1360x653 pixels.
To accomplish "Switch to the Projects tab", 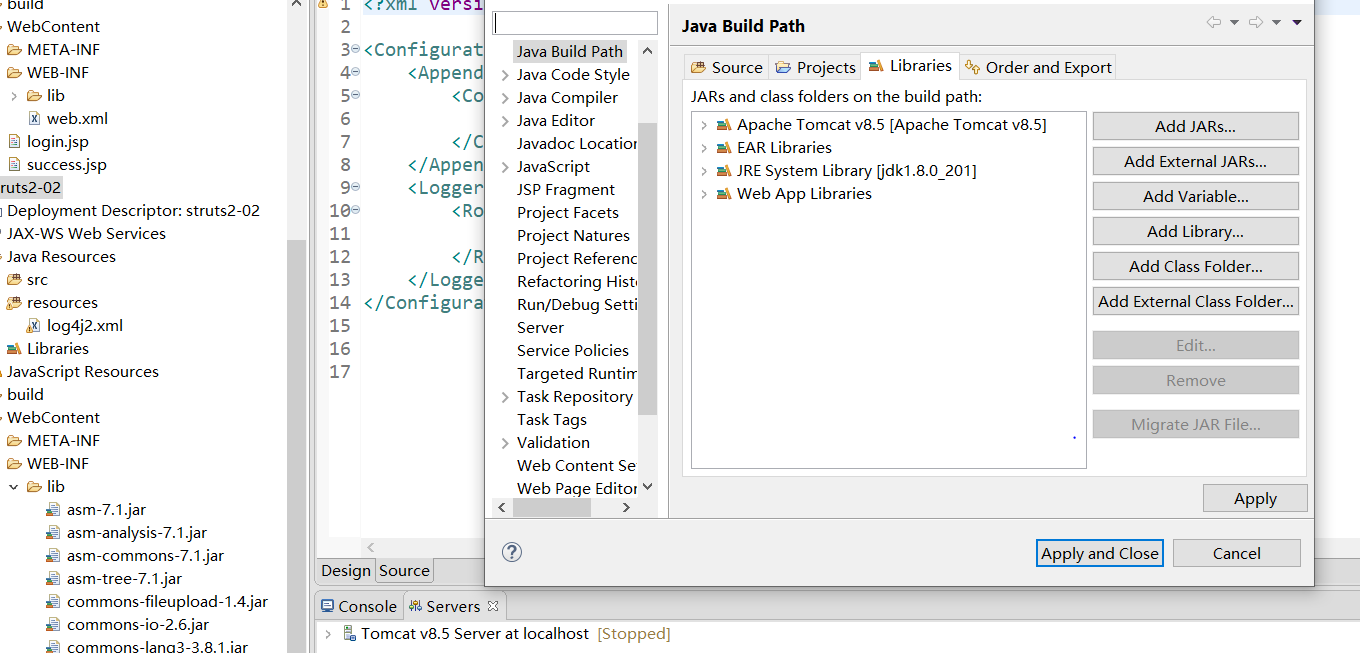I will [815, 67].
